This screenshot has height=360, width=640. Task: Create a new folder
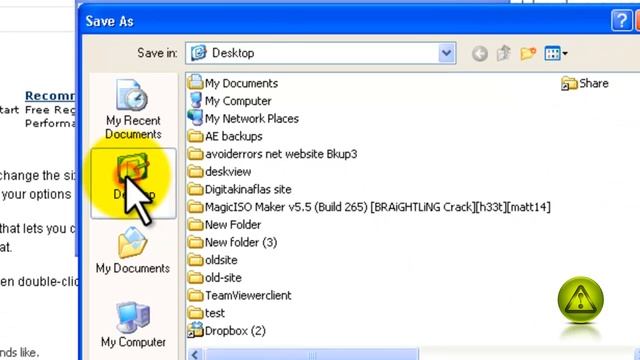[x=527, y=53]
